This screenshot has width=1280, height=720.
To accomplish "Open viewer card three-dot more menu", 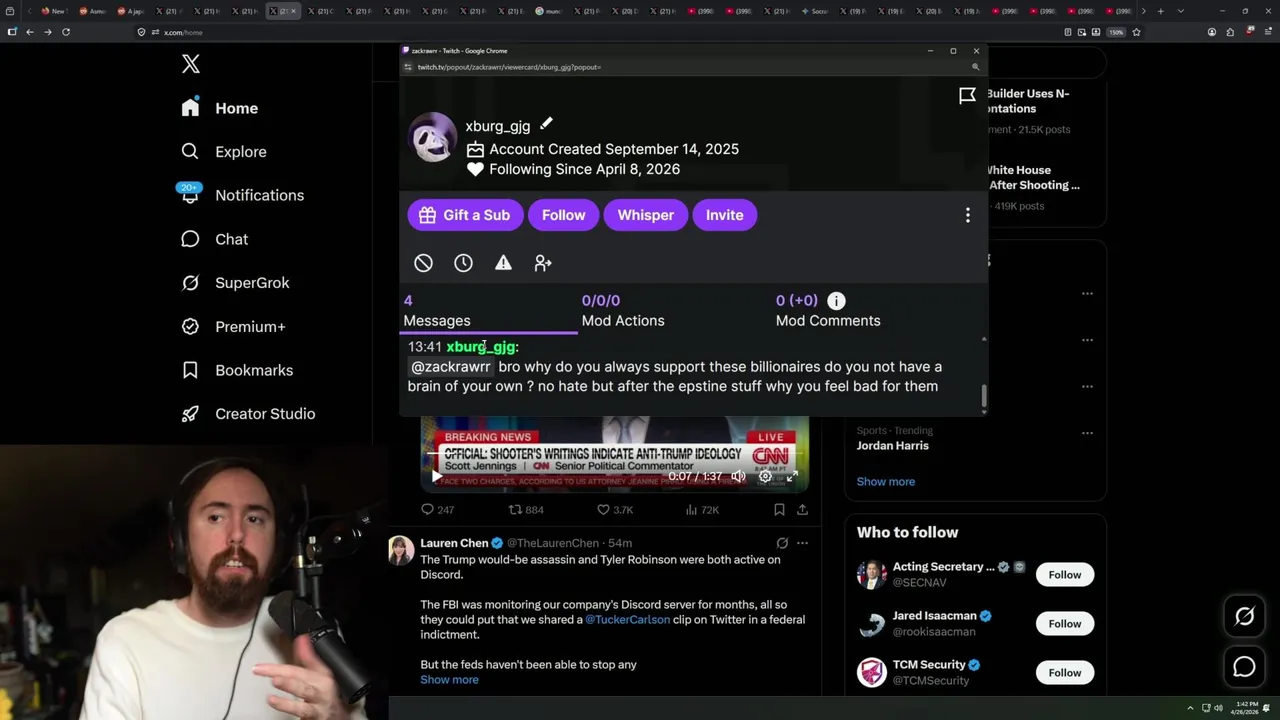I will point(967,215).
